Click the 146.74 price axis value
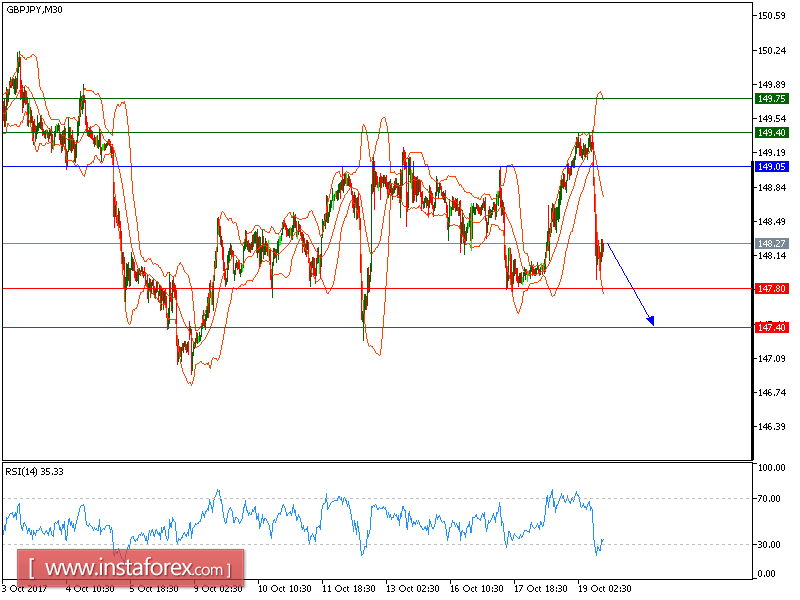 point(771,393)
